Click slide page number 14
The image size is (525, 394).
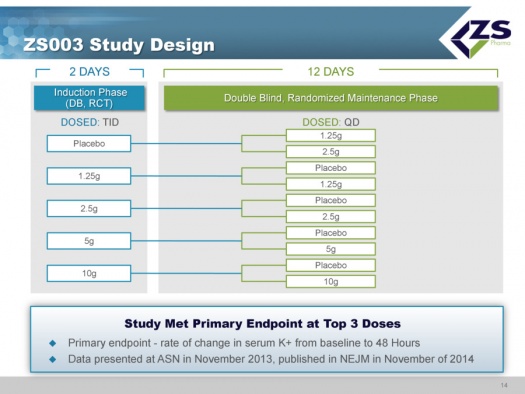coord(504,385)
